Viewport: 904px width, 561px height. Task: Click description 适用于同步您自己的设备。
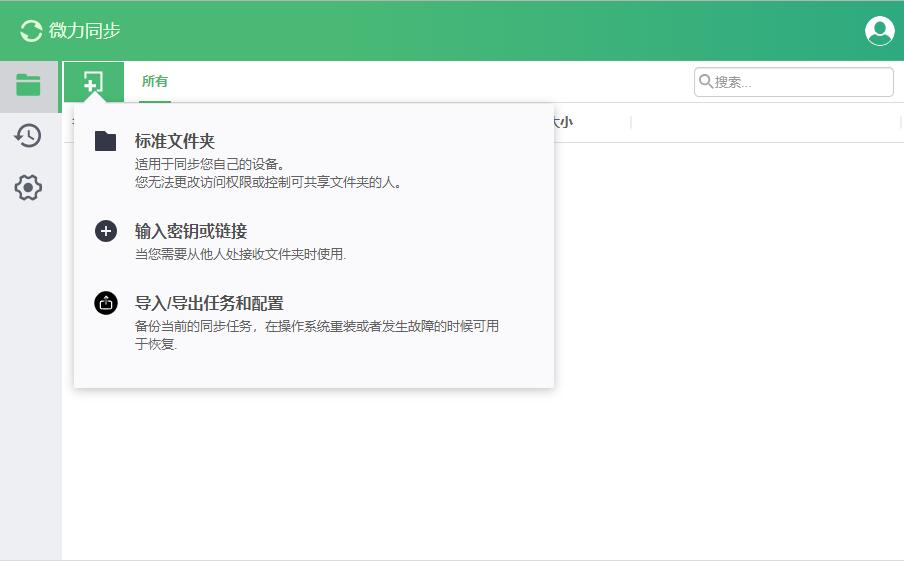pyautogui.click(x=210, y=164)
